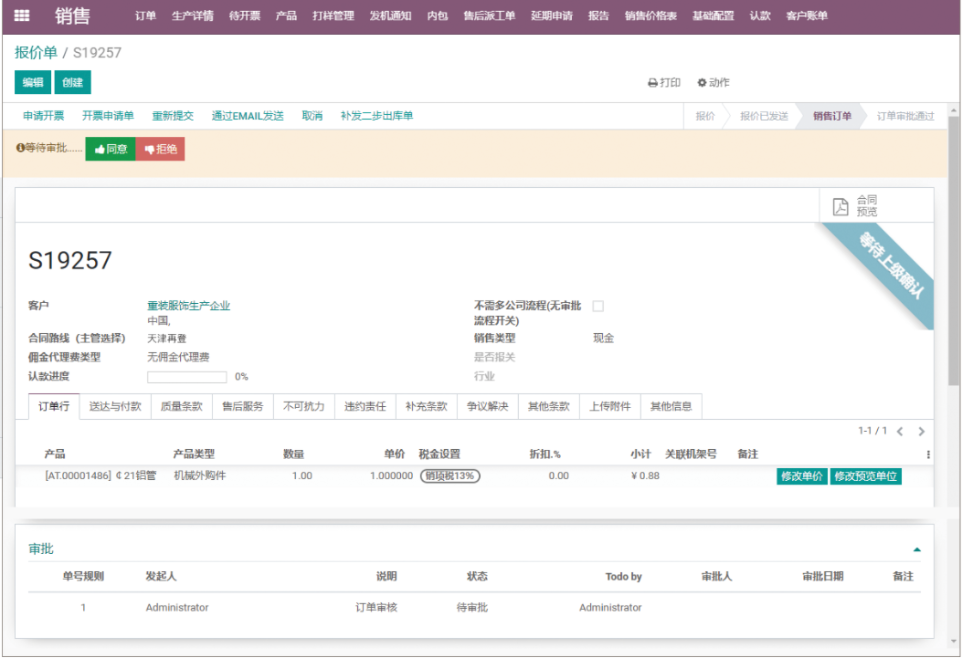Approve with the green 同意 thumbs-up button
This screenshot has width=962, height=658.
[x=110, y=149]
